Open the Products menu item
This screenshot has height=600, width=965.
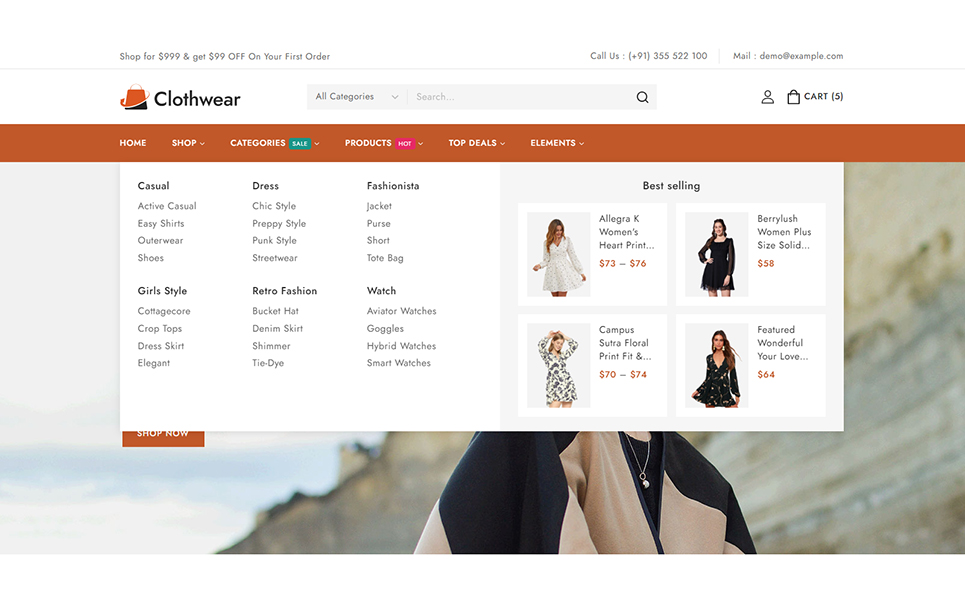click(368, 143)
